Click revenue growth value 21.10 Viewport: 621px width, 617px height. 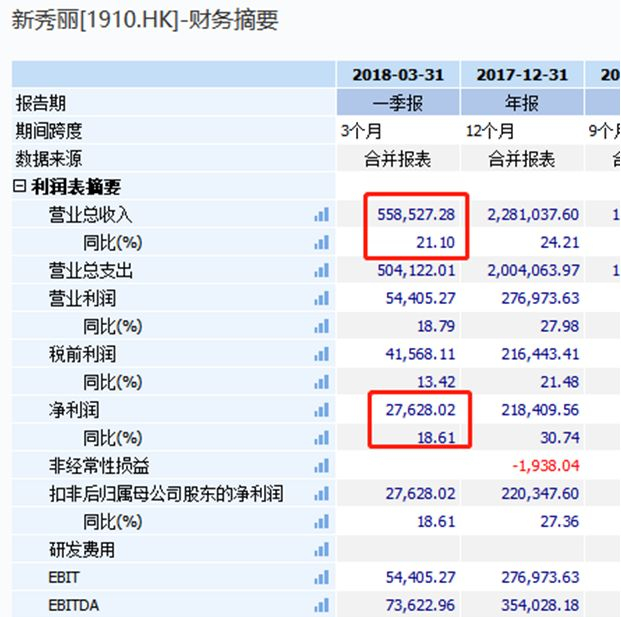coord(435,242)
